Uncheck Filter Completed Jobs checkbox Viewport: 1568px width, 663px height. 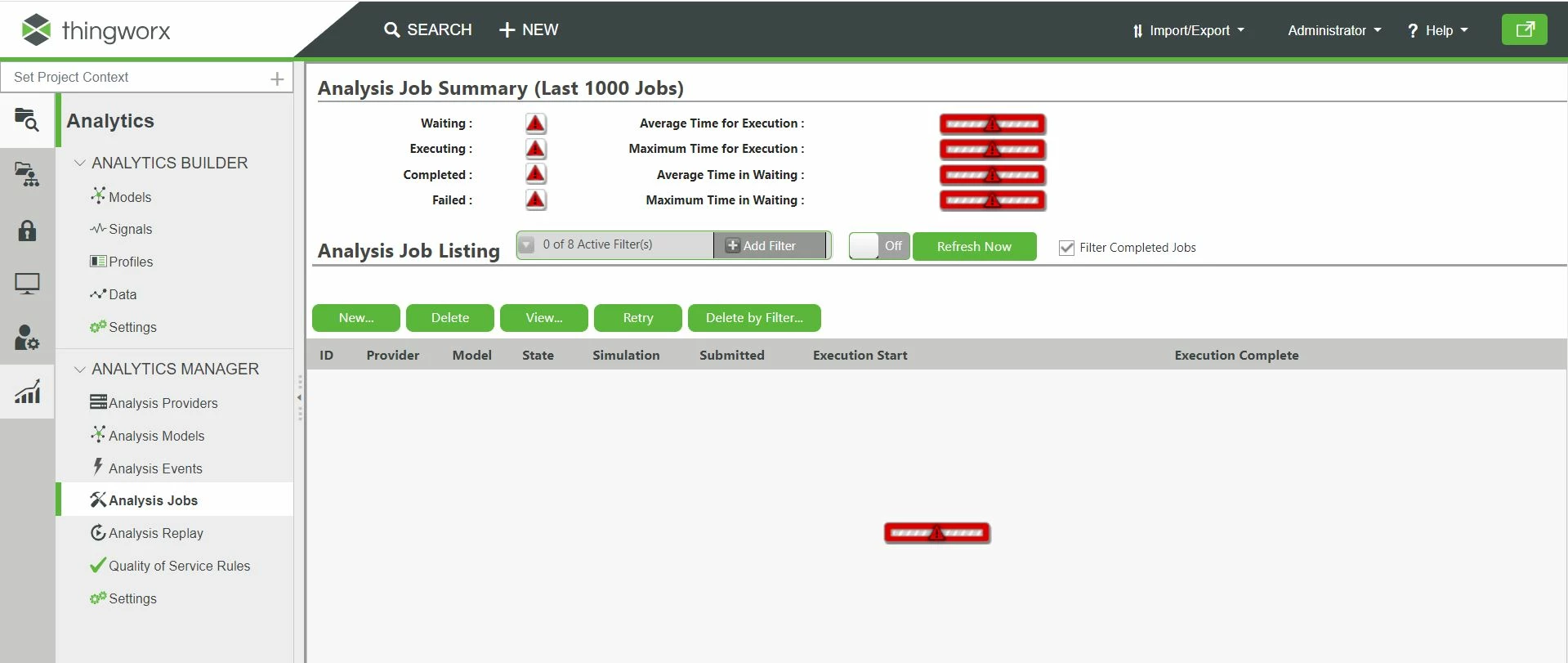[1066, 248]
